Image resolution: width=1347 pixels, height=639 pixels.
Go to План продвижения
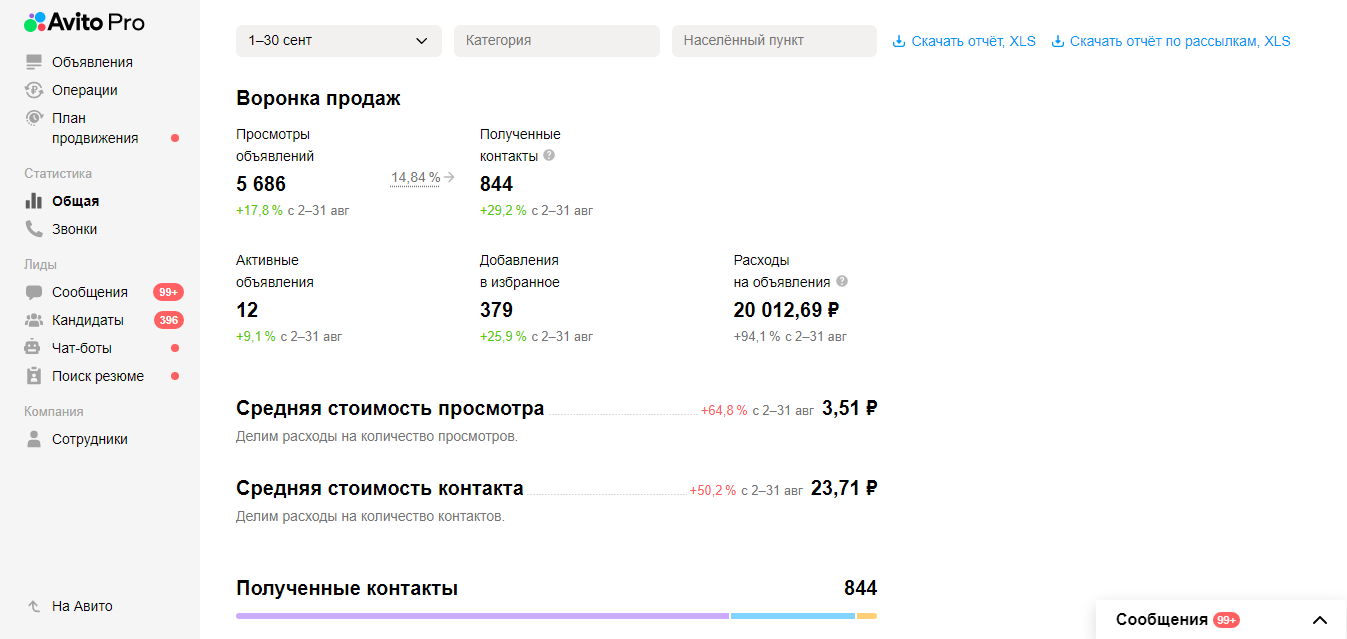tap(95, 128)
